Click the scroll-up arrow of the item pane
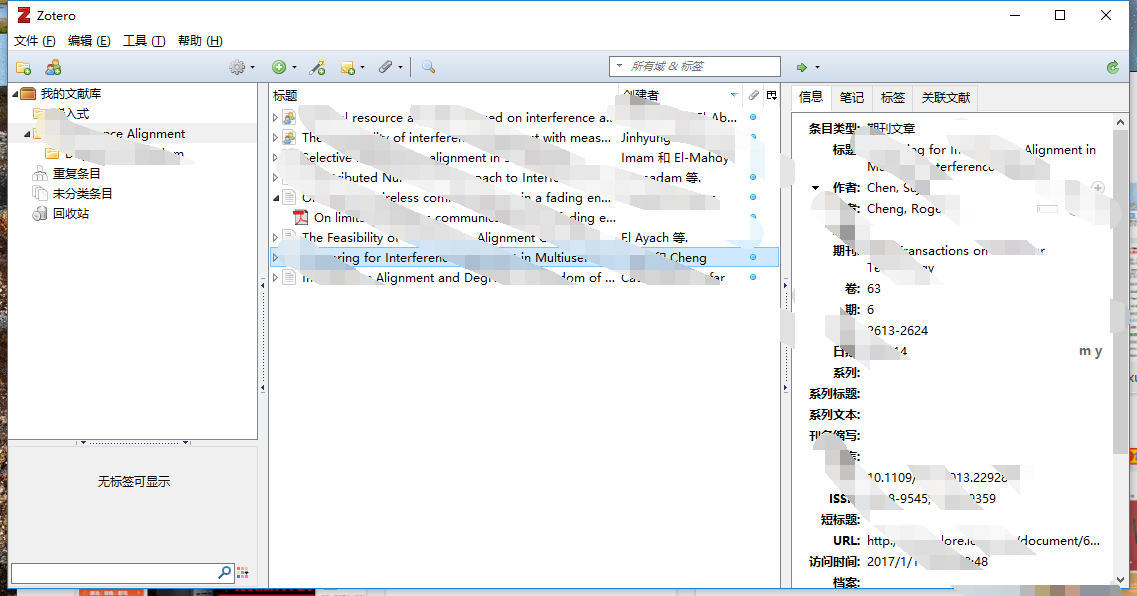 1120,122
